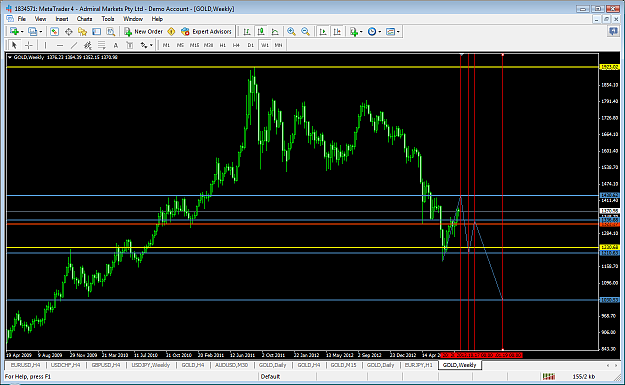Viewport: 625px width, 385px height.
Task: Open the Indicators list icon
Action: click(353, 31)
